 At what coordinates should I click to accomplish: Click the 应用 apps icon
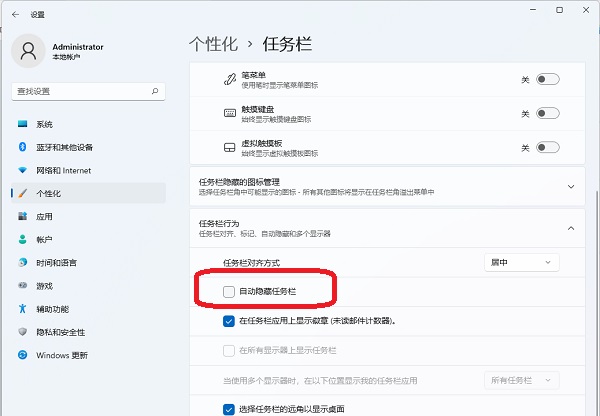click(23, 216)
